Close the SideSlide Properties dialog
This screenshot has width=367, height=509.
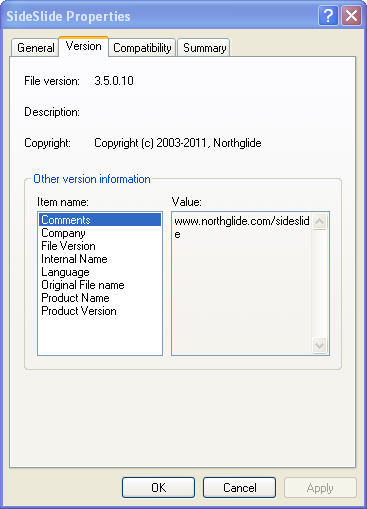pos(351,16)
